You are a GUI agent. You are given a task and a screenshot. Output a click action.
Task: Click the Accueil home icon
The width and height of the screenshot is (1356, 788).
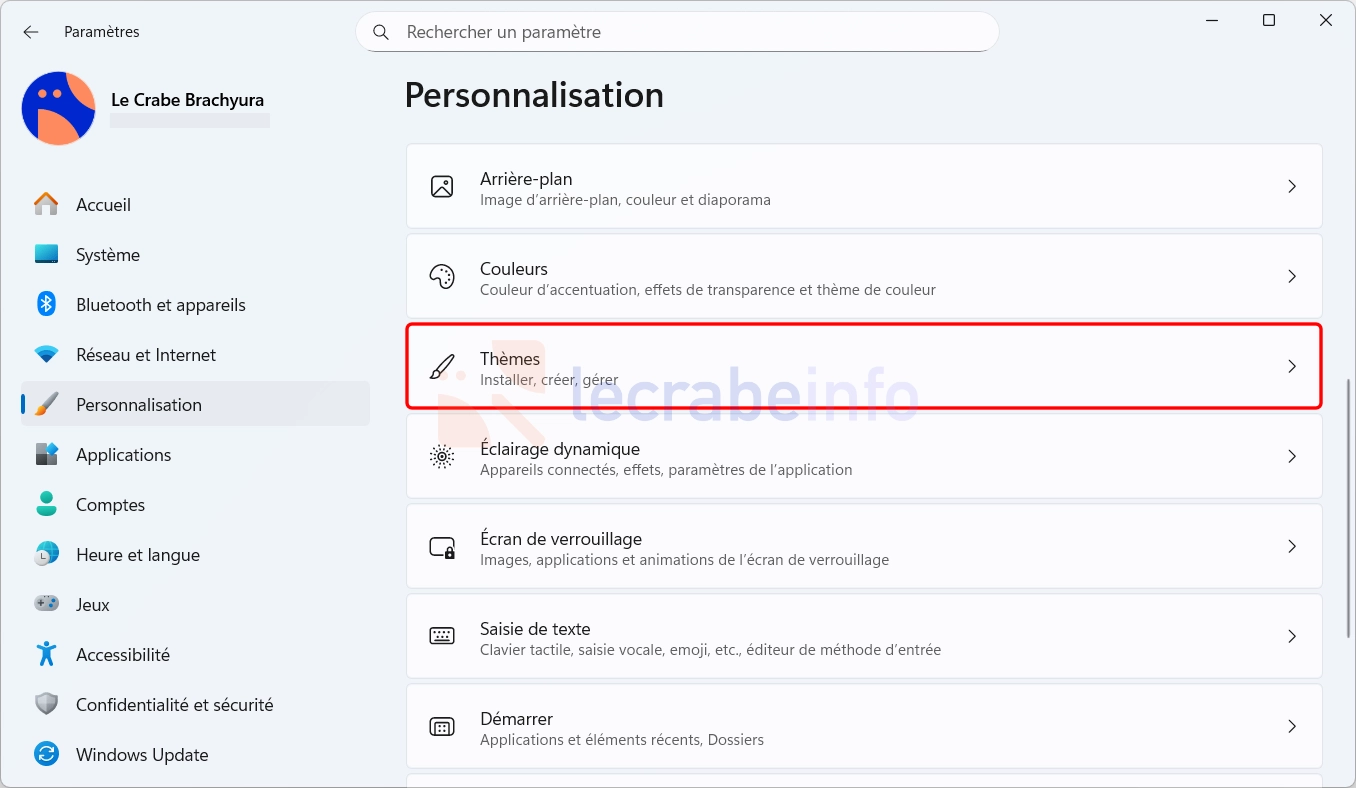(46, 204)
